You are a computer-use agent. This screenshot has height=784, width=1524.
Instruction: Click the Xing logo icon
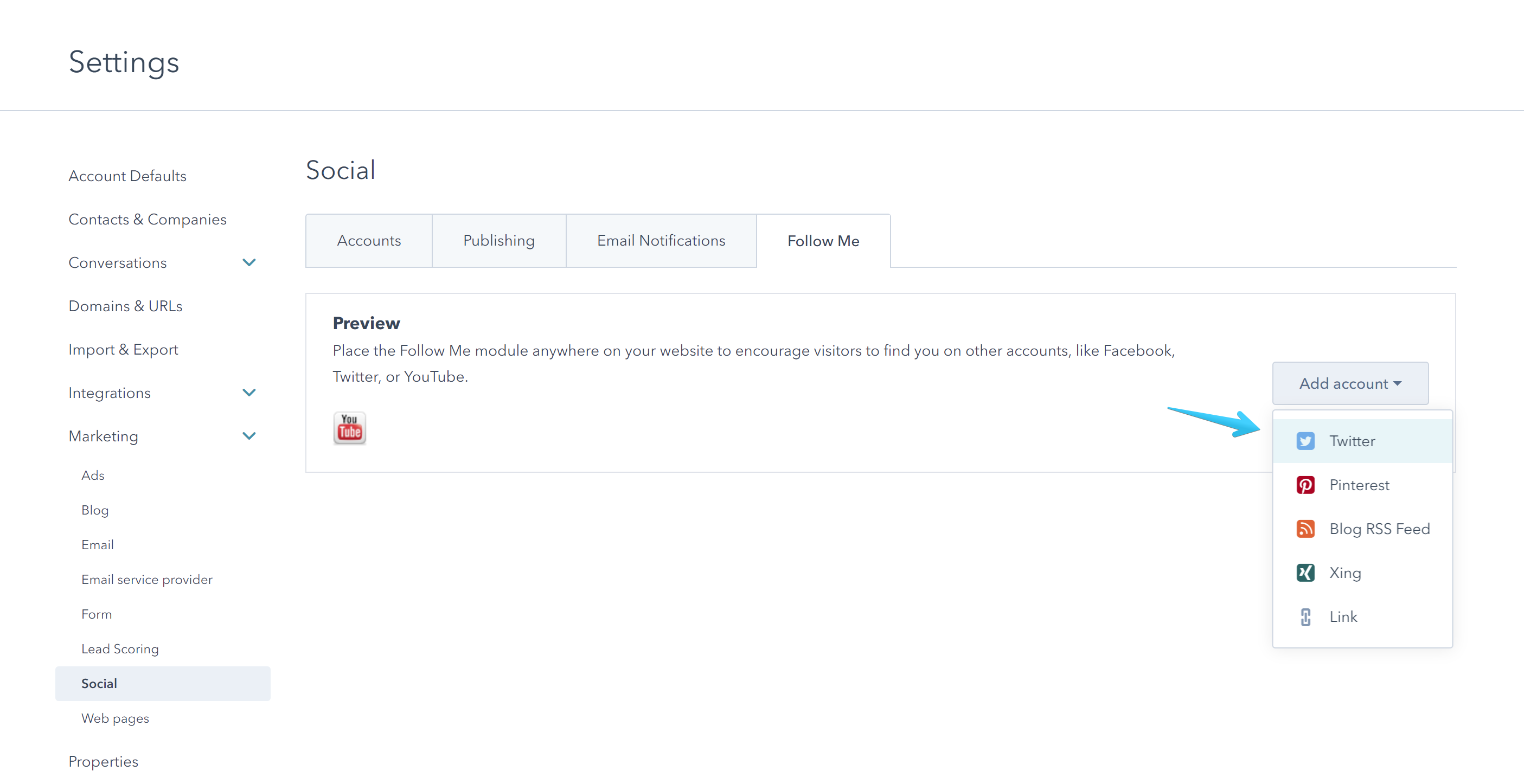point(1305,573)
